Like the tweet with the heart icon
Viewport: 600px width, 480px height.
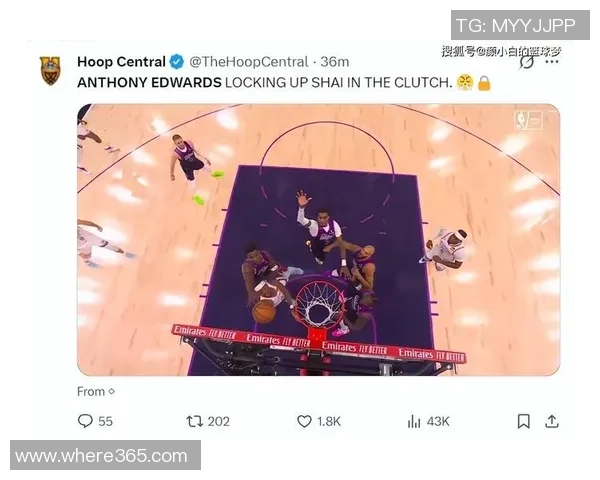[x=304, y=421]
